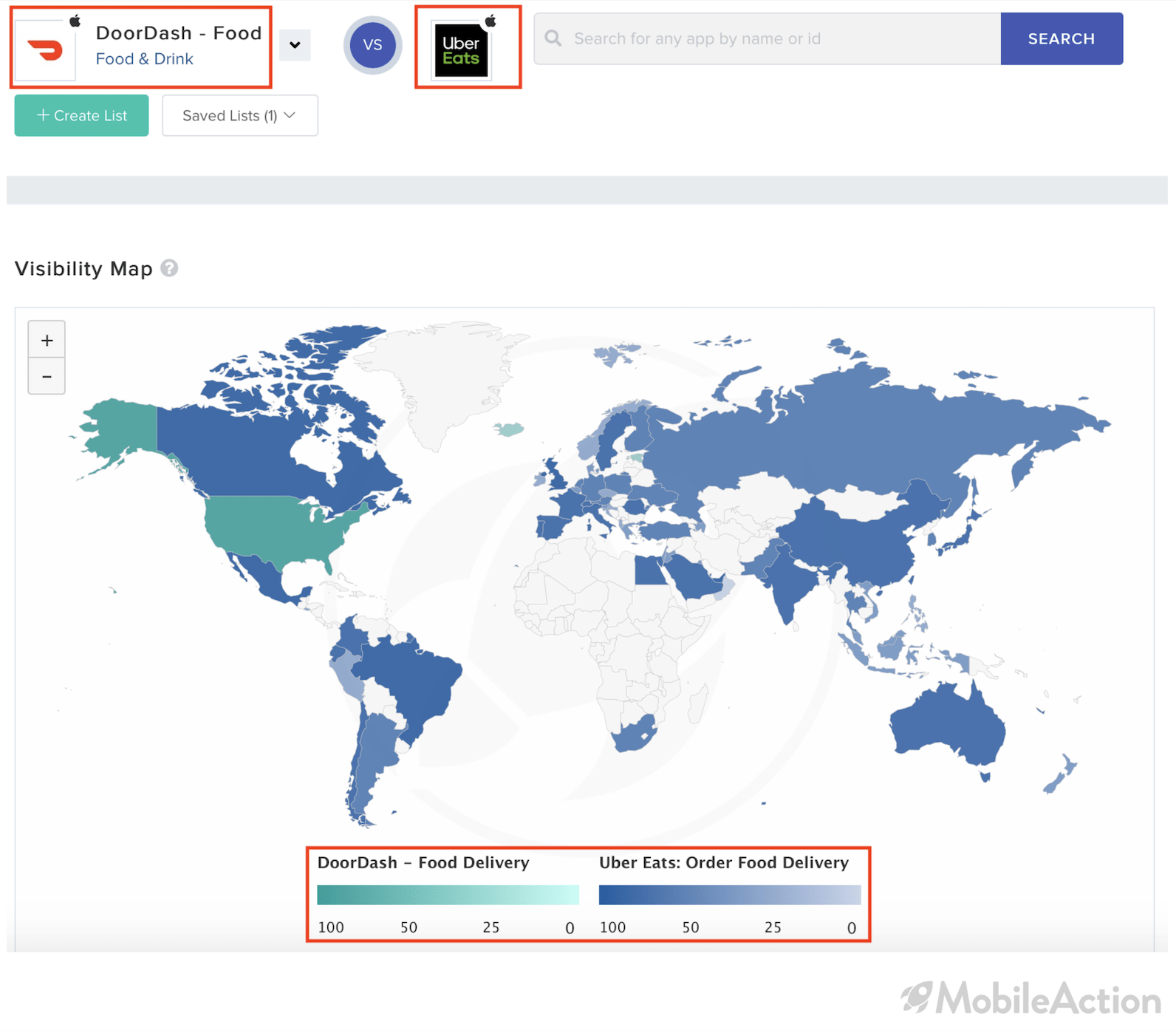This screenshot has width=1176, height=1033.
Task: Click the Create List button
Action: 81,115
